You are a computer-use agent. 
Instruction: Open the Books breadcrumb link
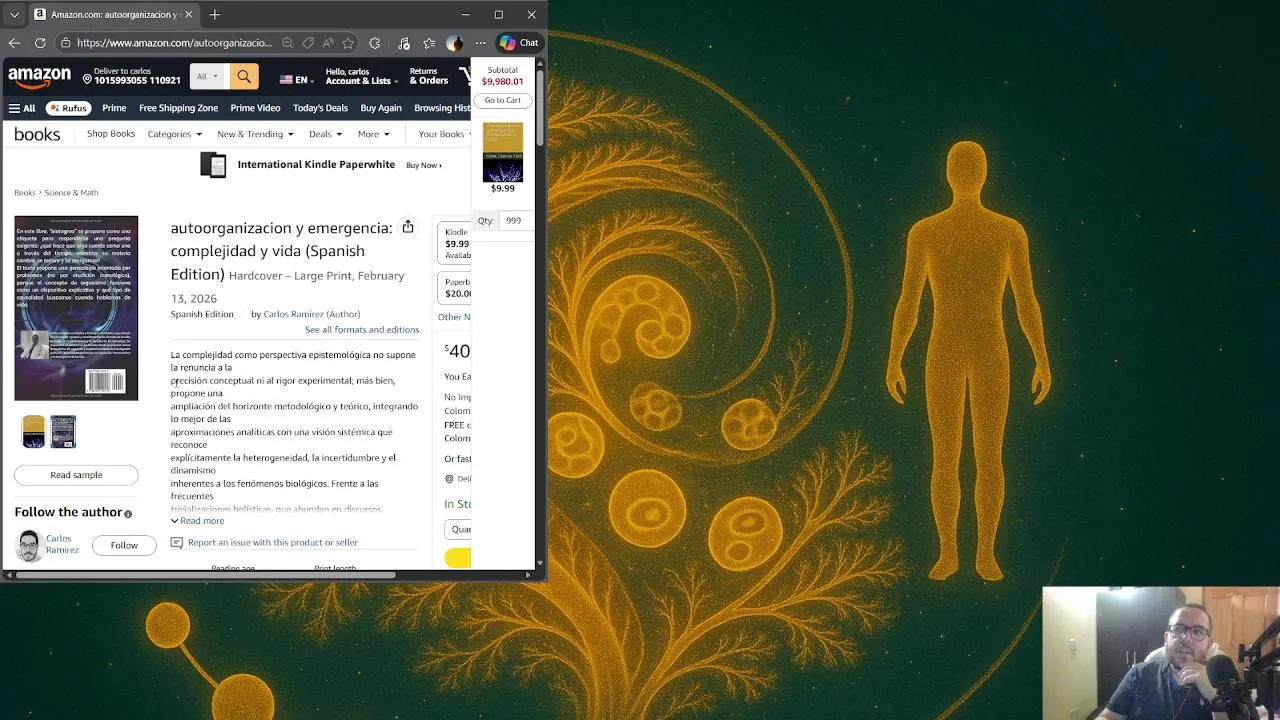pyautogui.click(x=25, y=192)
